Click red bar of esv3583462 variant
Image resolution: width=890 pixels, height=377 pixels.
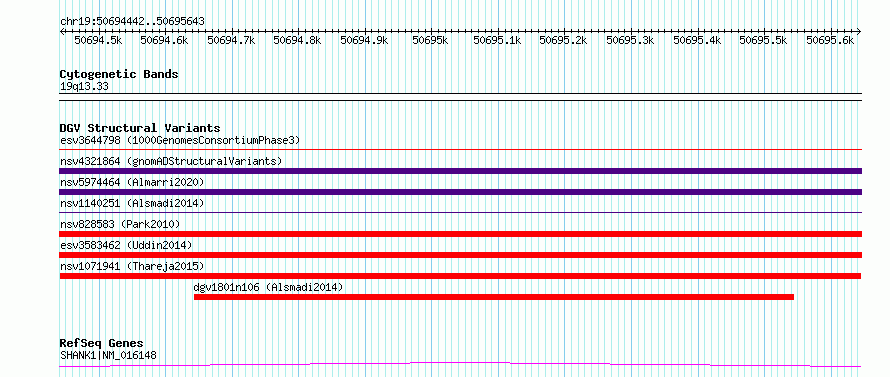click(461, 255)
